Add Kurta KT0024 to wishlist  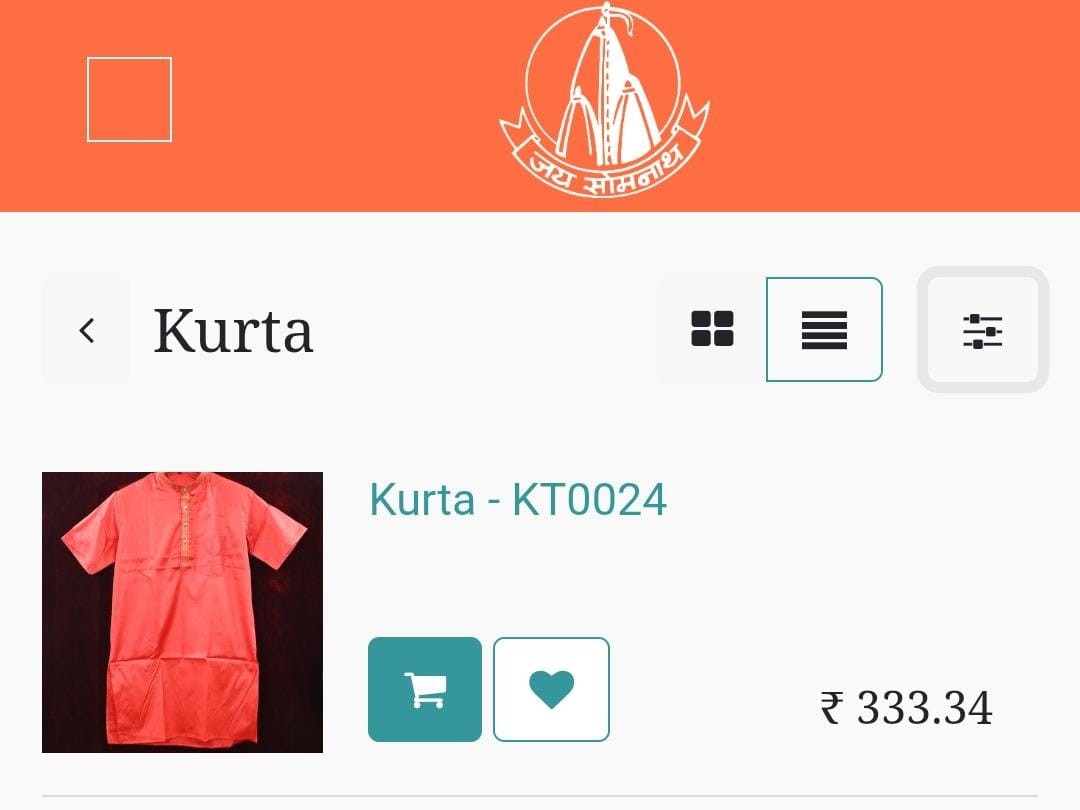pyautogui.click(x=551, y=689)
